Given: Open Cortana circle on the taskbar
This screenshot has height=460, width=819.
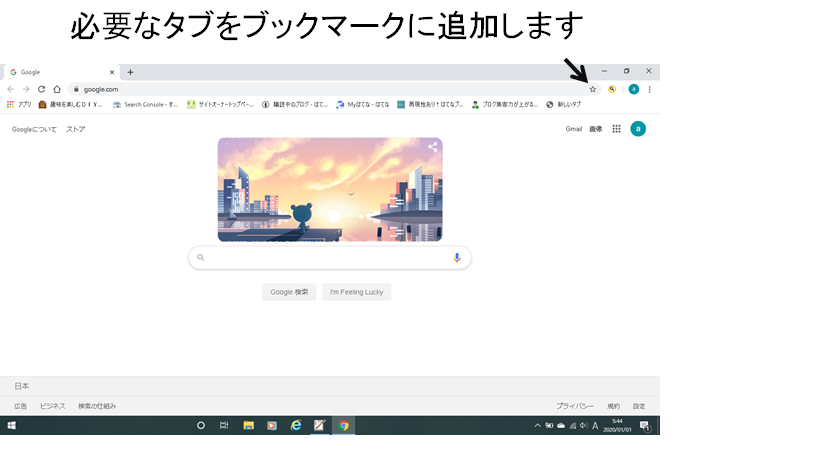Looking at the screenshot, I should coord(201,426).
